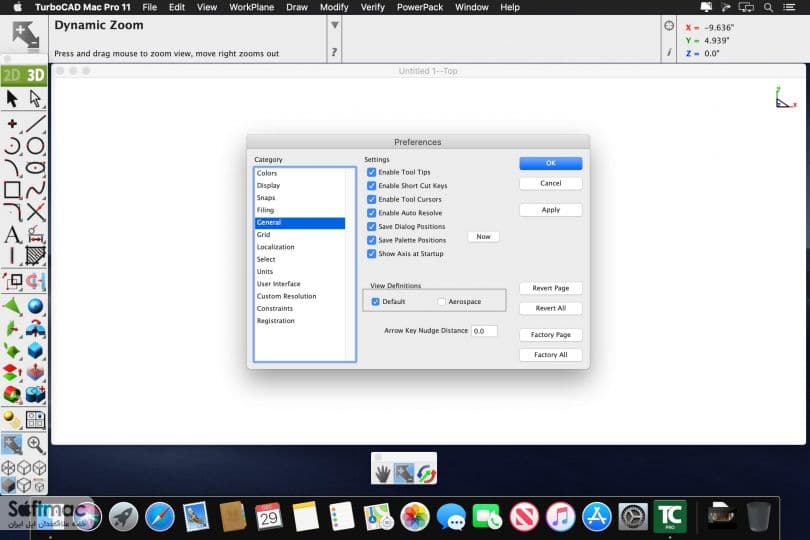Click the Now button
The width and height of the screenshot is (810, 540).
[x=484, y=237]
